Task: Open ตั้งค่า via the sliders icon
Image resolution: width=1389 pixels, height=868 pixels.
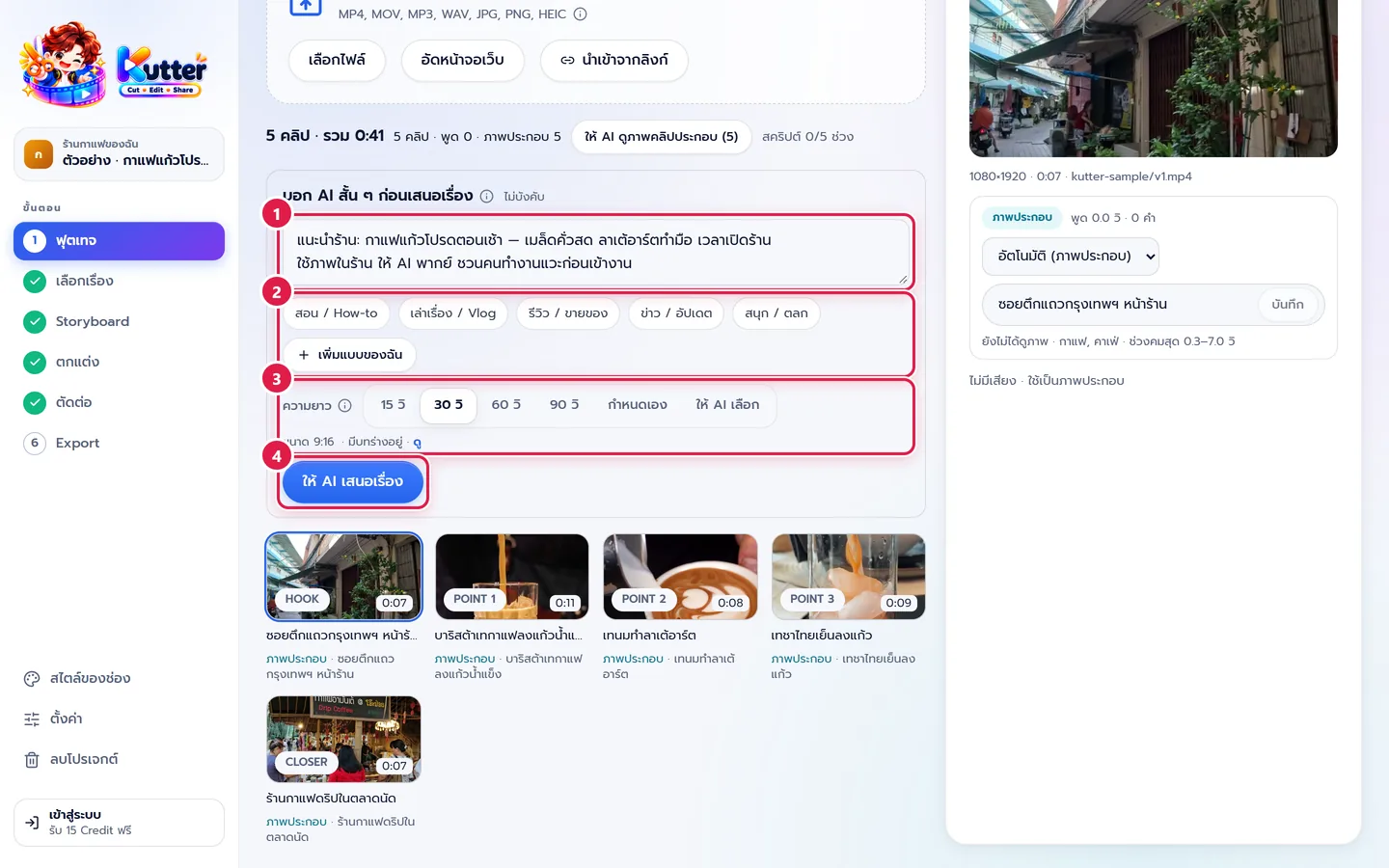Action: coord(32,719)
